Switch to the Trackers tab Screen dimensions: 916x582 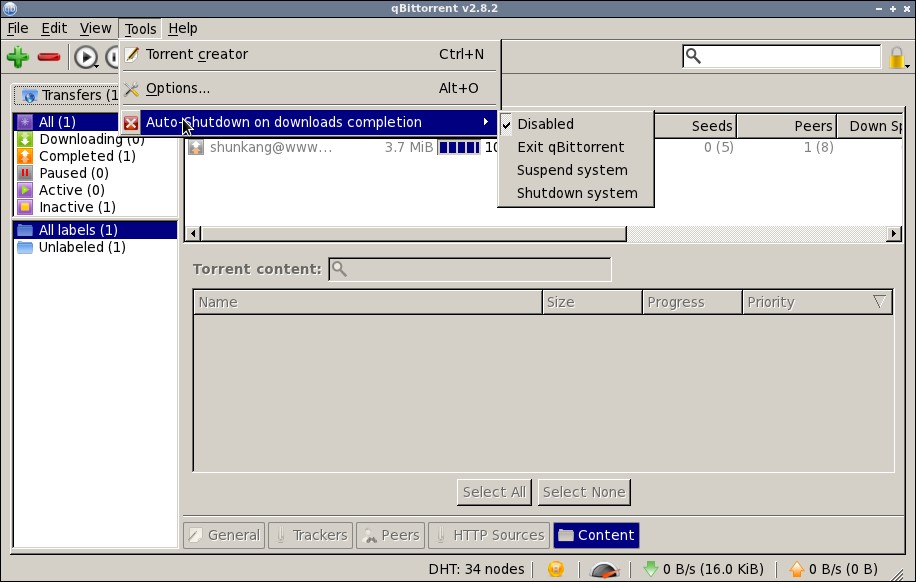coord(310,535)
